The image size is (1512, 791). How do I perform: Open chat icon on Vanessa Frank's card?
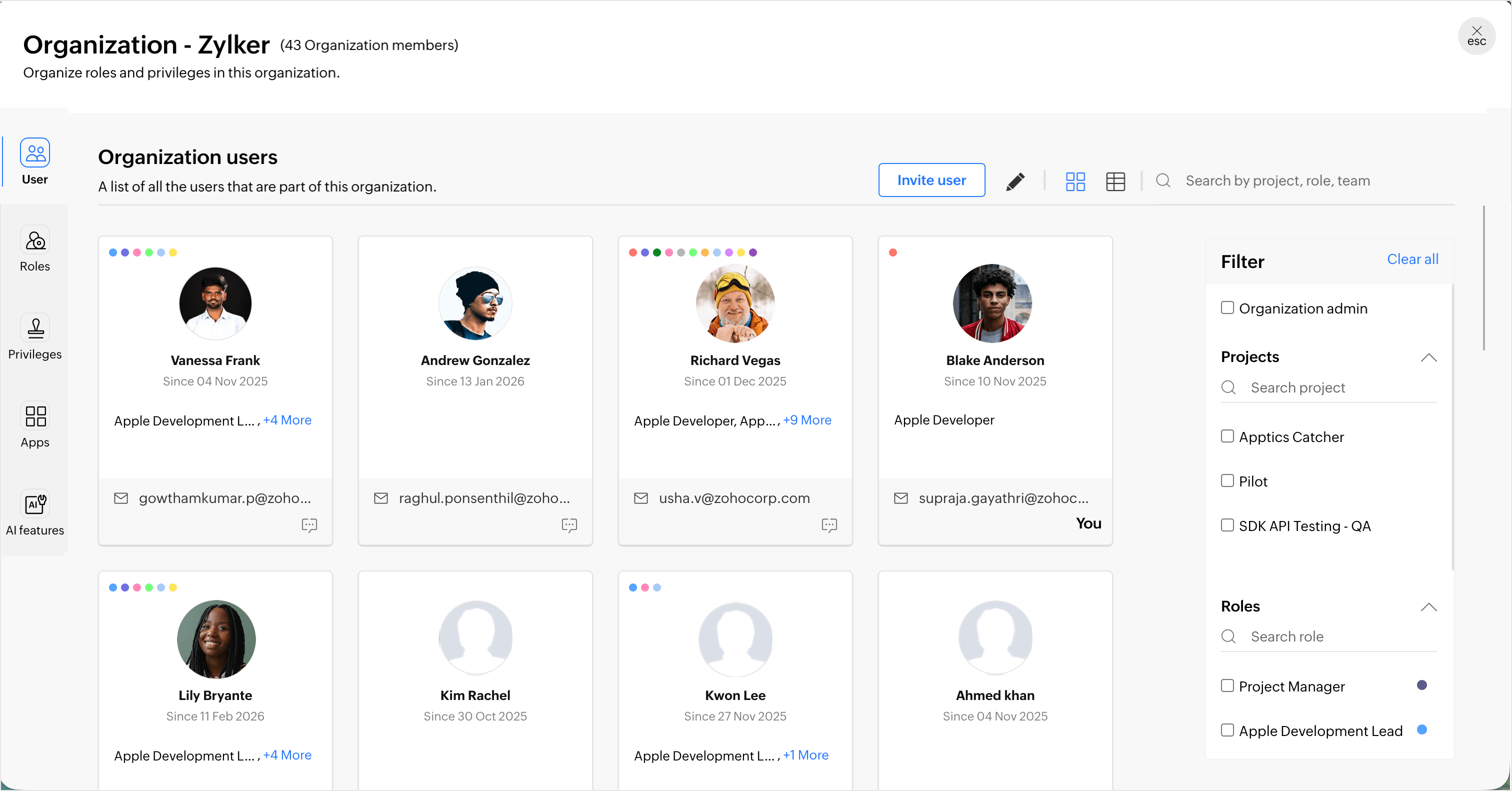point(308,524)
